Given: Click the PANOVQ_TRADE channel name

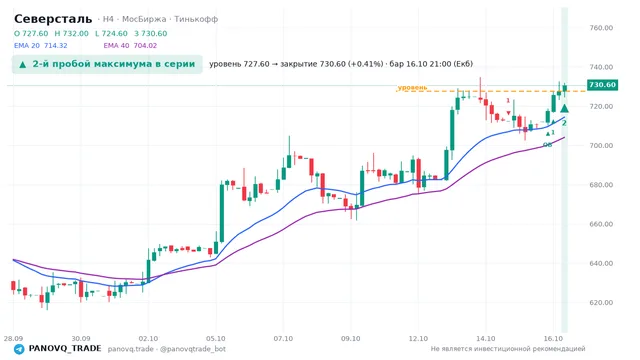Looking at the screenshot, I should coord(65,349).
